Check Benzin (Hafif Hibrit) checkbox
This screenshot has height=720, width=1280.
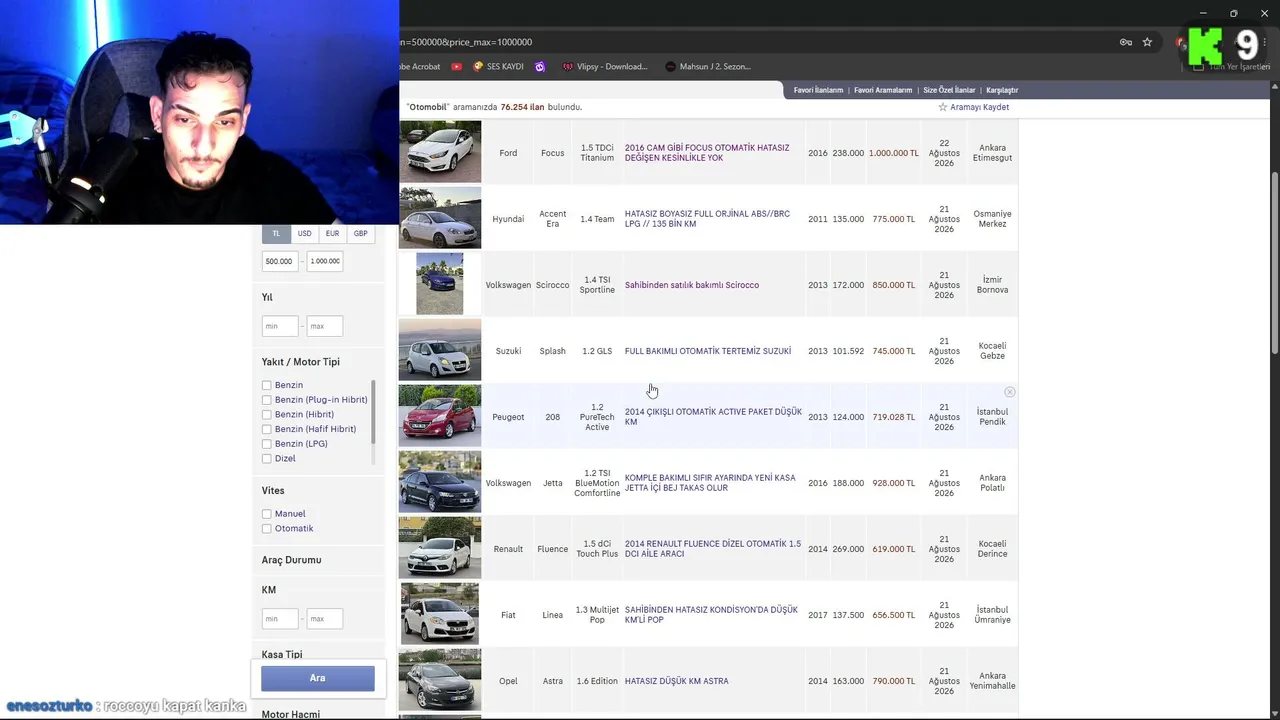tap(267, 429)
